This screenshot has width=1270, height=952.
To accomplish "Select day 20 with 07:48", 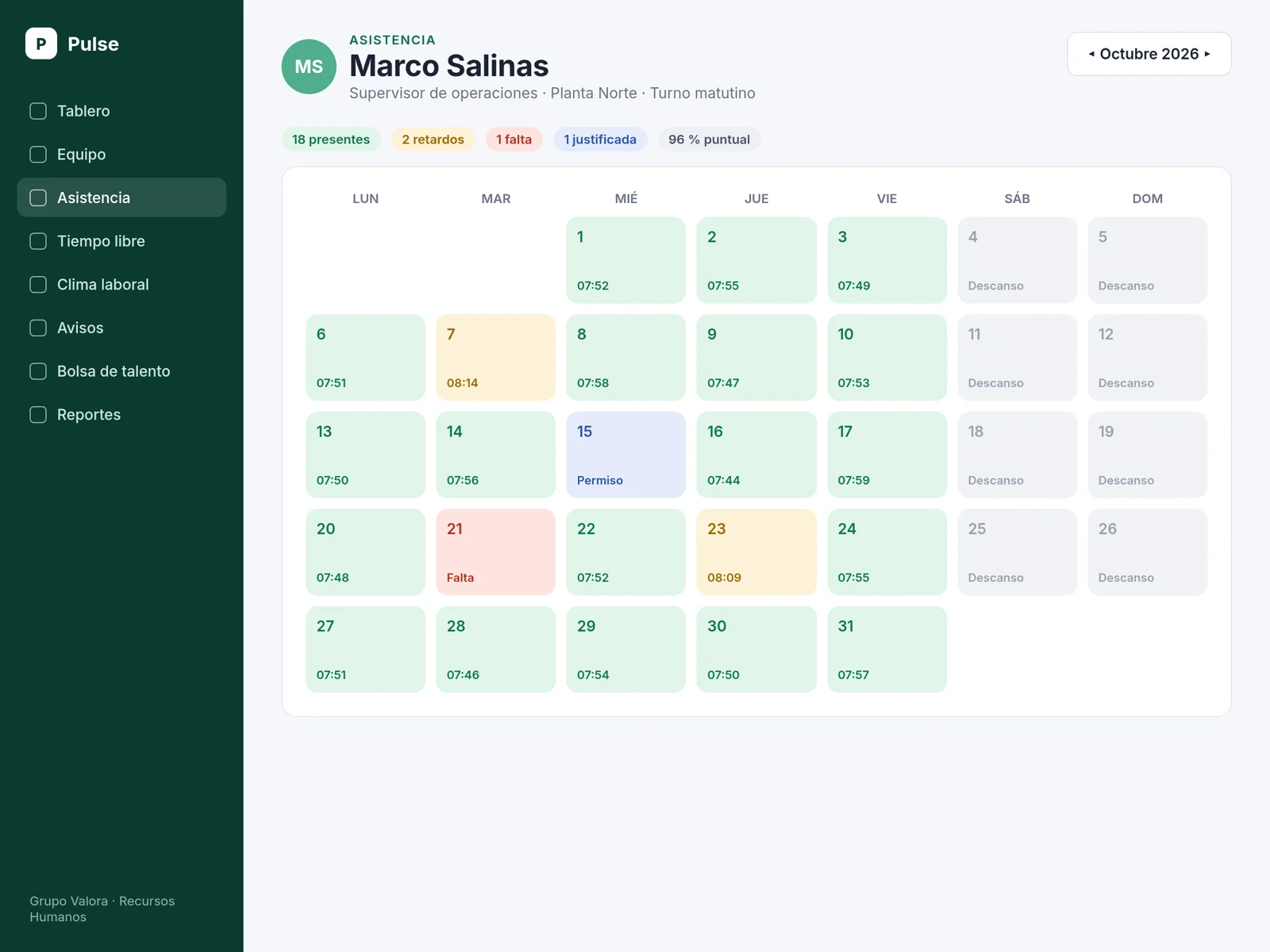I will [365, 552].
